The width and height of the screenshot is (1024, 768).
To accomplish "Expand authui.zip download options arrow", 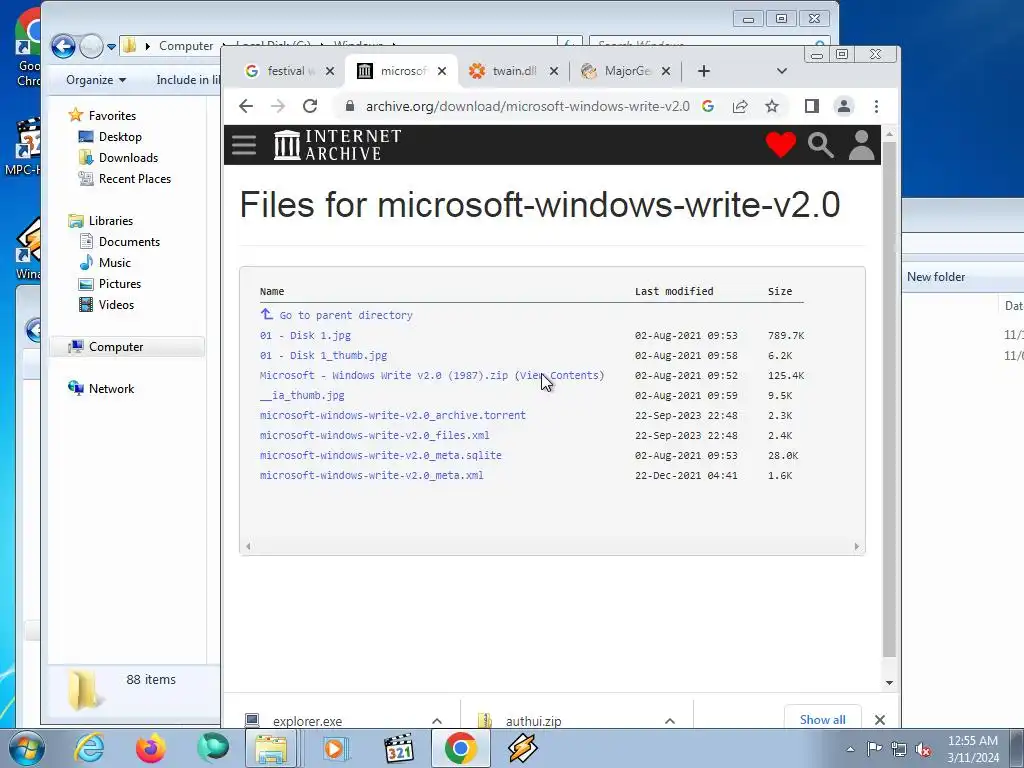I will point(669,721).
